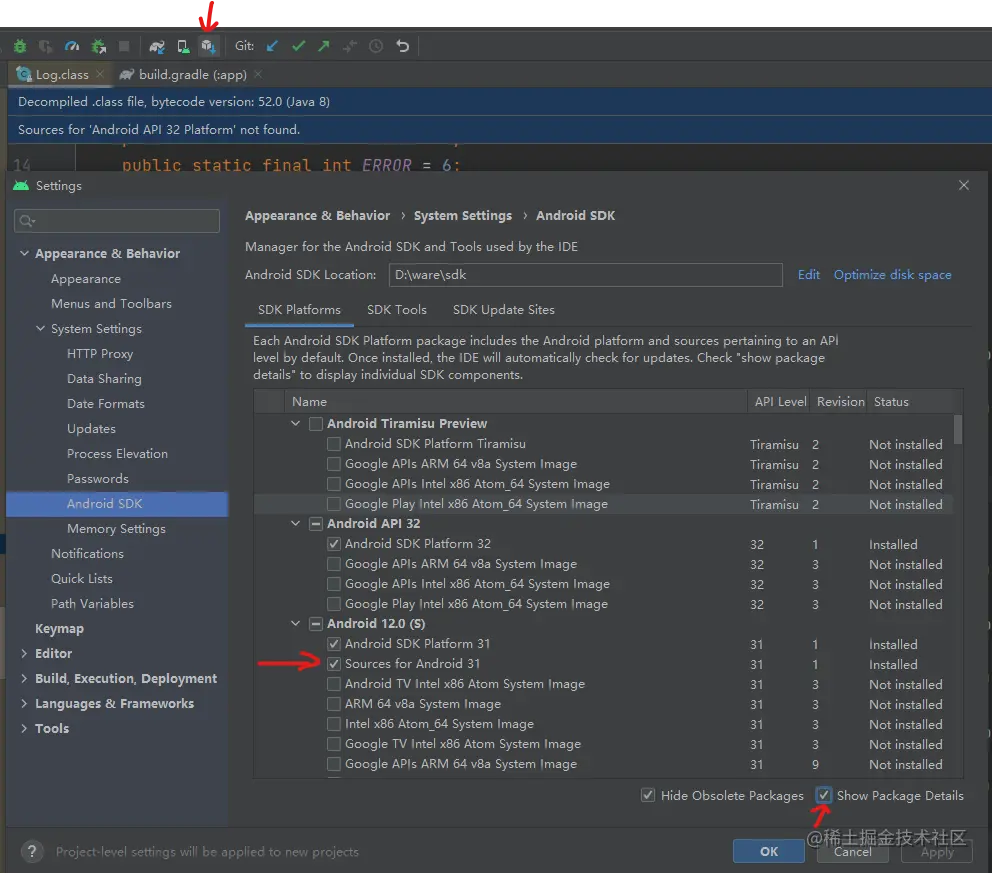This screenshot has width=992, height=873.
Task: Open help via the question mark icon
Action: click(x=31, y=852)
